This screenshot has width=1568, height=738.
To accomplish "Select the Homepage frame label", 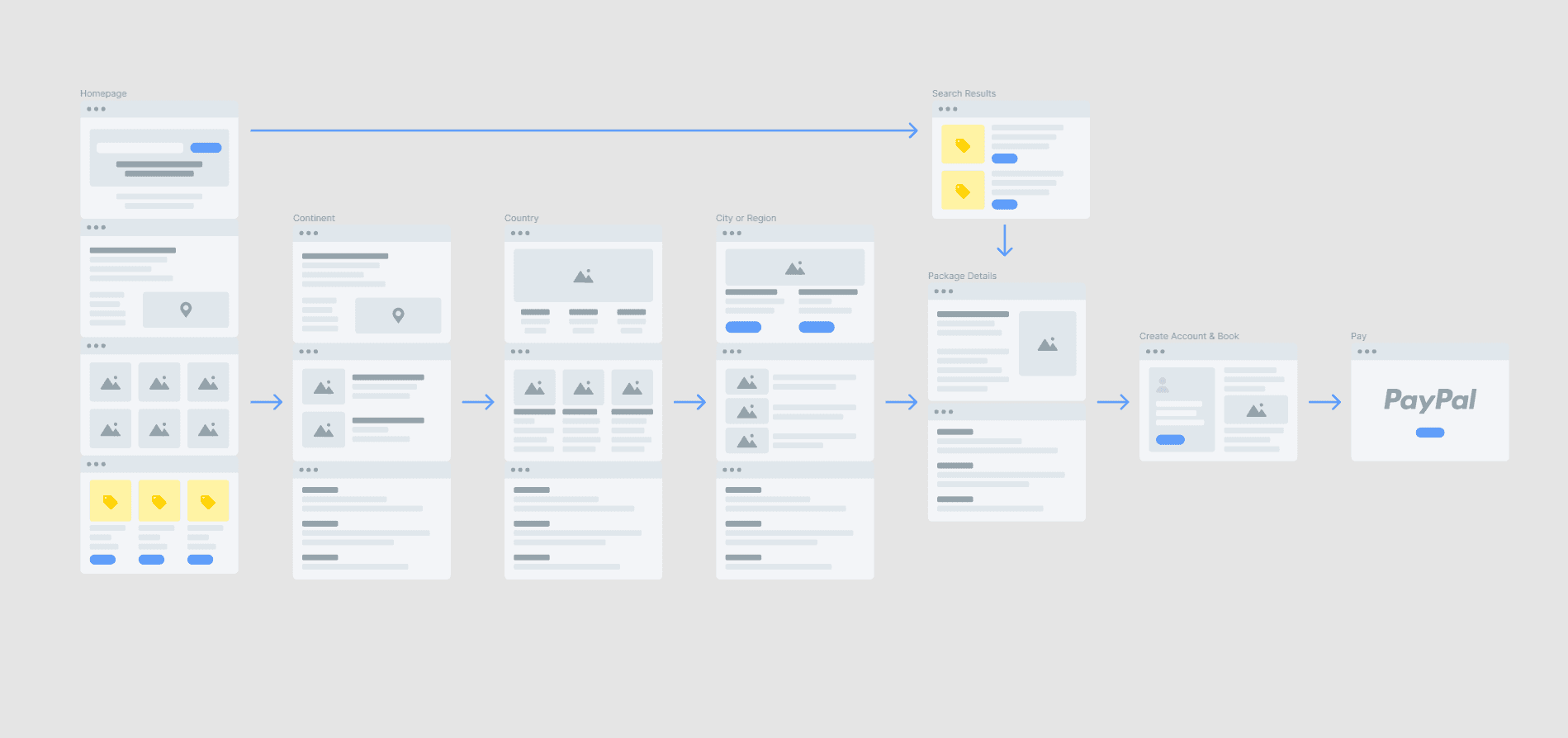I will click(103, 93).
